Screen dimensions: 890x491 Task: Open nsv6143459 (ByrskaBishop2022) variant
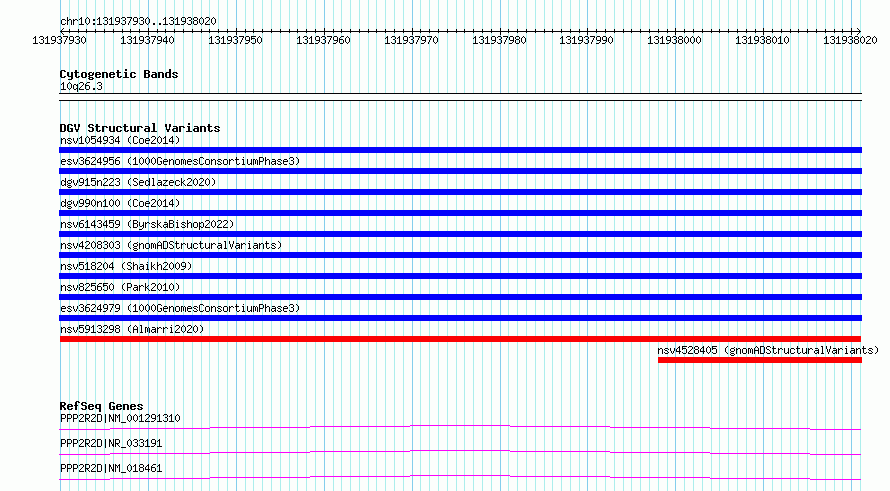coord(147,224)
